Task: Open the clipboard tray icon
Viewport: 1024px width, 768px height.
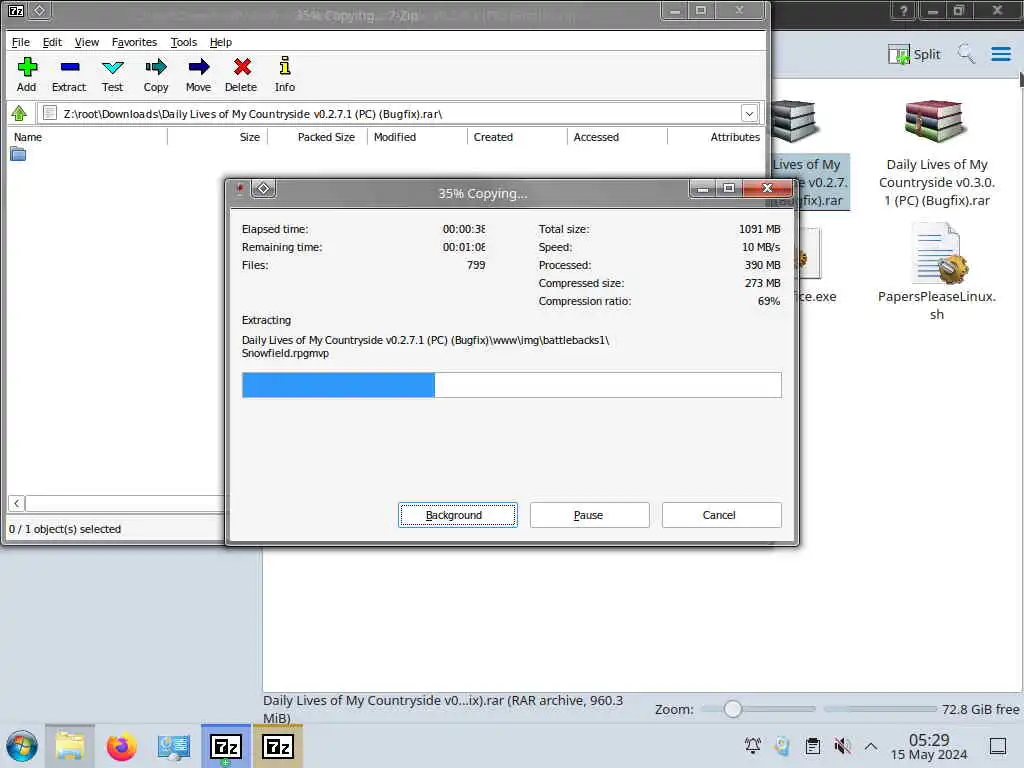Action: [x=813, y=745]
